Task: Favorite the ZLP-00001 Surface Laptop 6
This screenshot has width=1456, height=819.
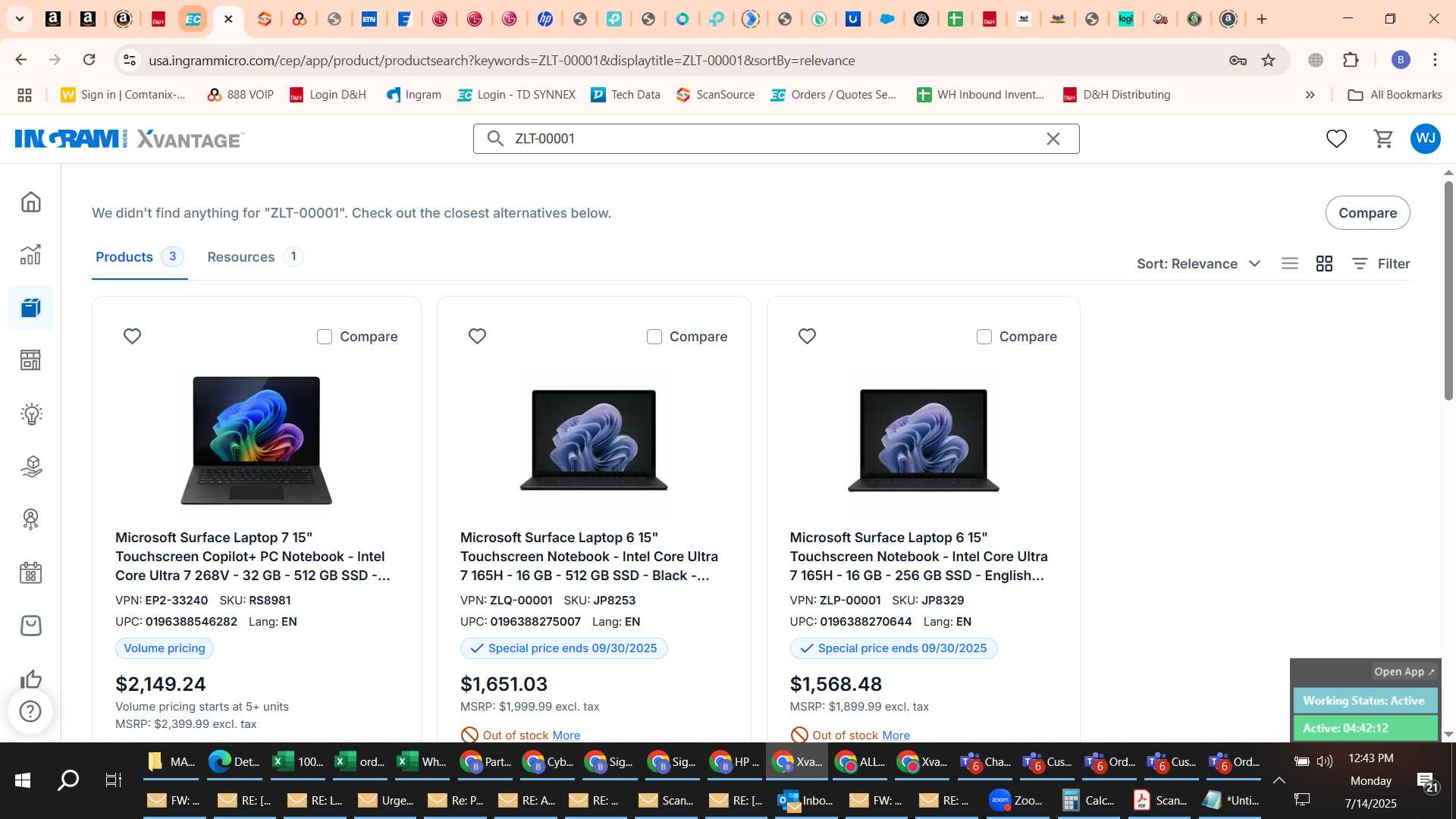Action: (x=807, y=336)
